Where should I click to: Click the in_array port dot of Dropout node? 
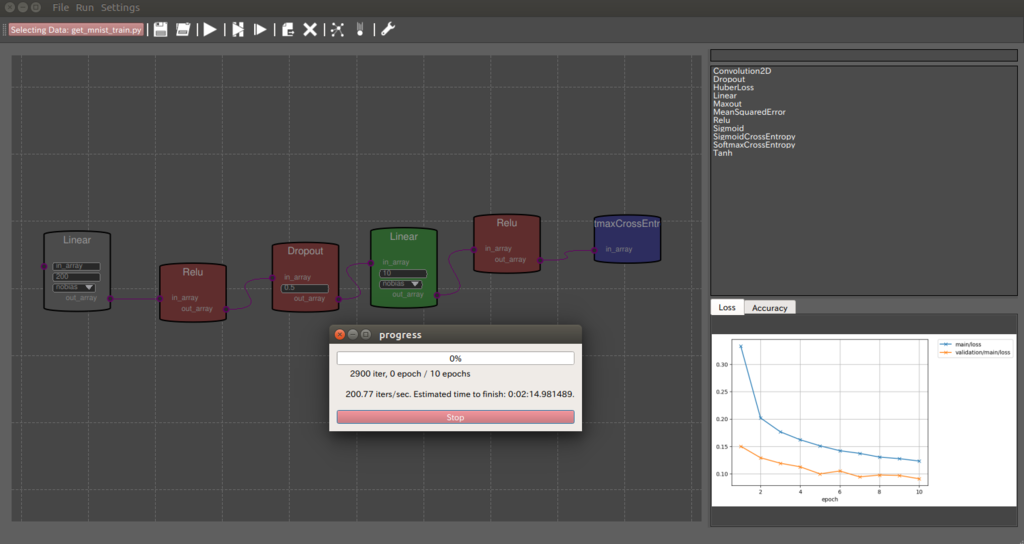pos(272,278)
